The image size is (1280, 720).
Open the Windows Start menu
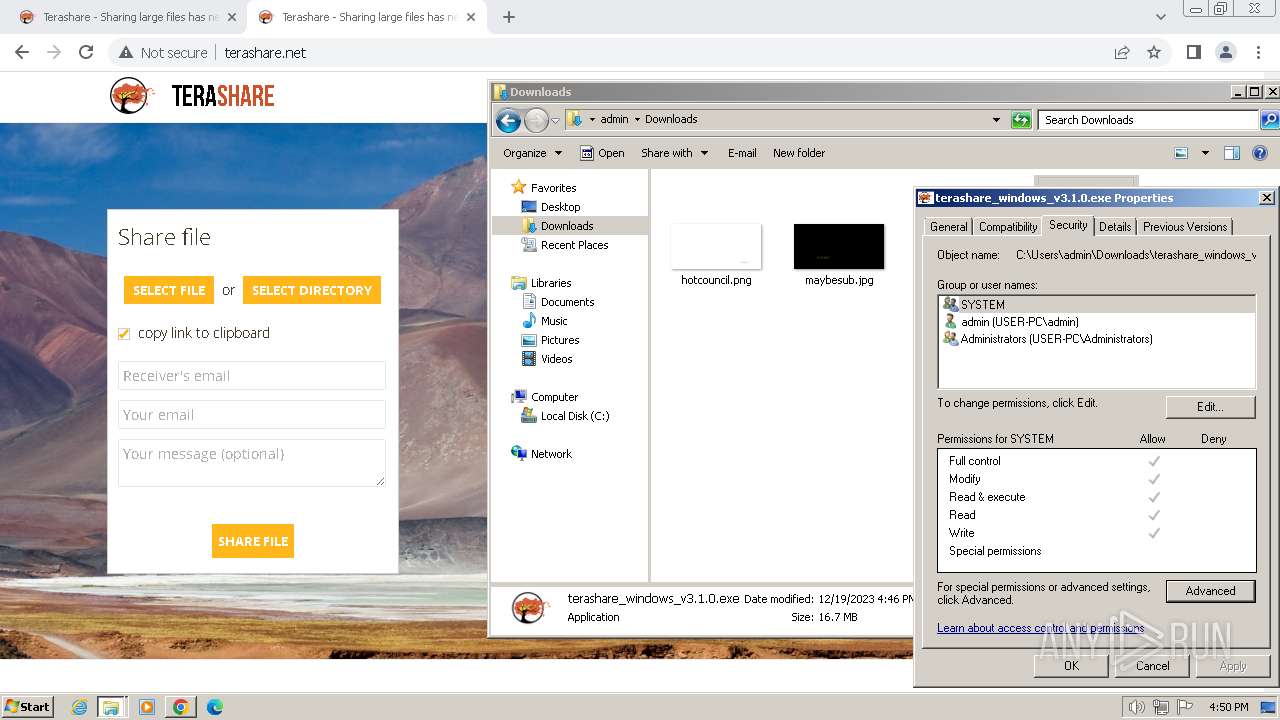point(27,706)
